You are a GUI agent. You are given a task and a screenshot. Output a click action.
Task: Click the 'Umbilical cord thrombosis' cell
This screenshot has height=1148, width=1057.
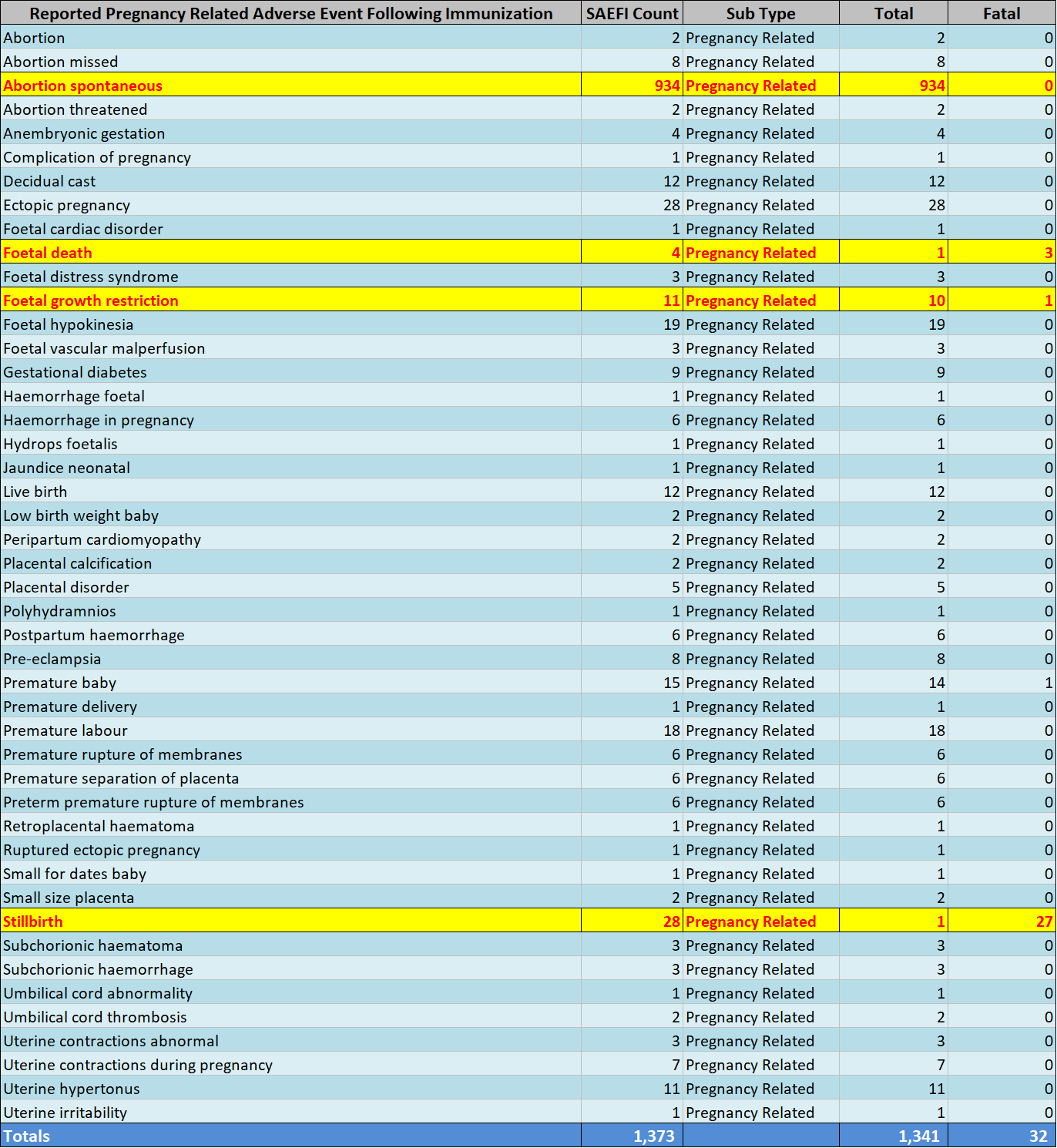coord(290,1017)
